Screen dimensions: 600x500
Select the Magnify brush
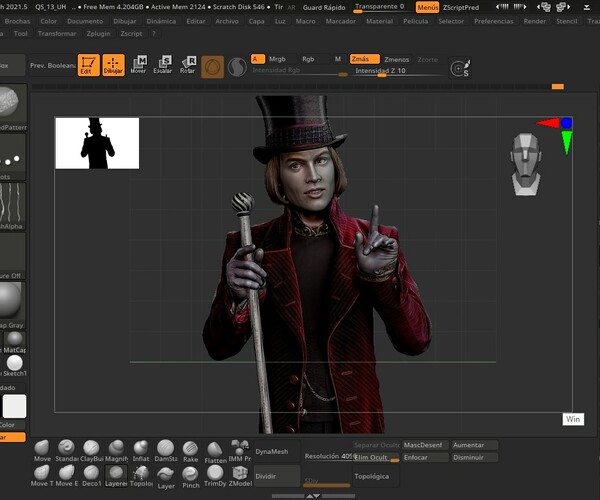point(116,451)
